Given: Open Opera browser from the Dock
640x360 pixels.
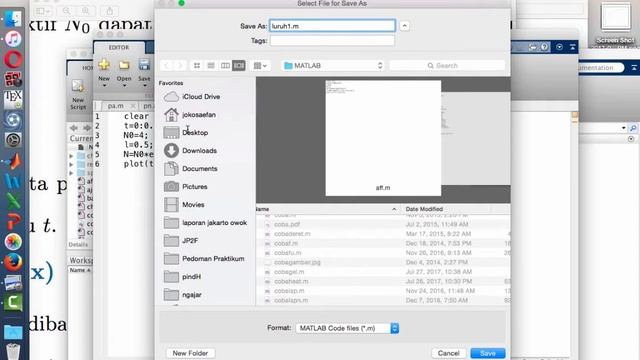Looking at the screenshot, I should tap(13, 59).
